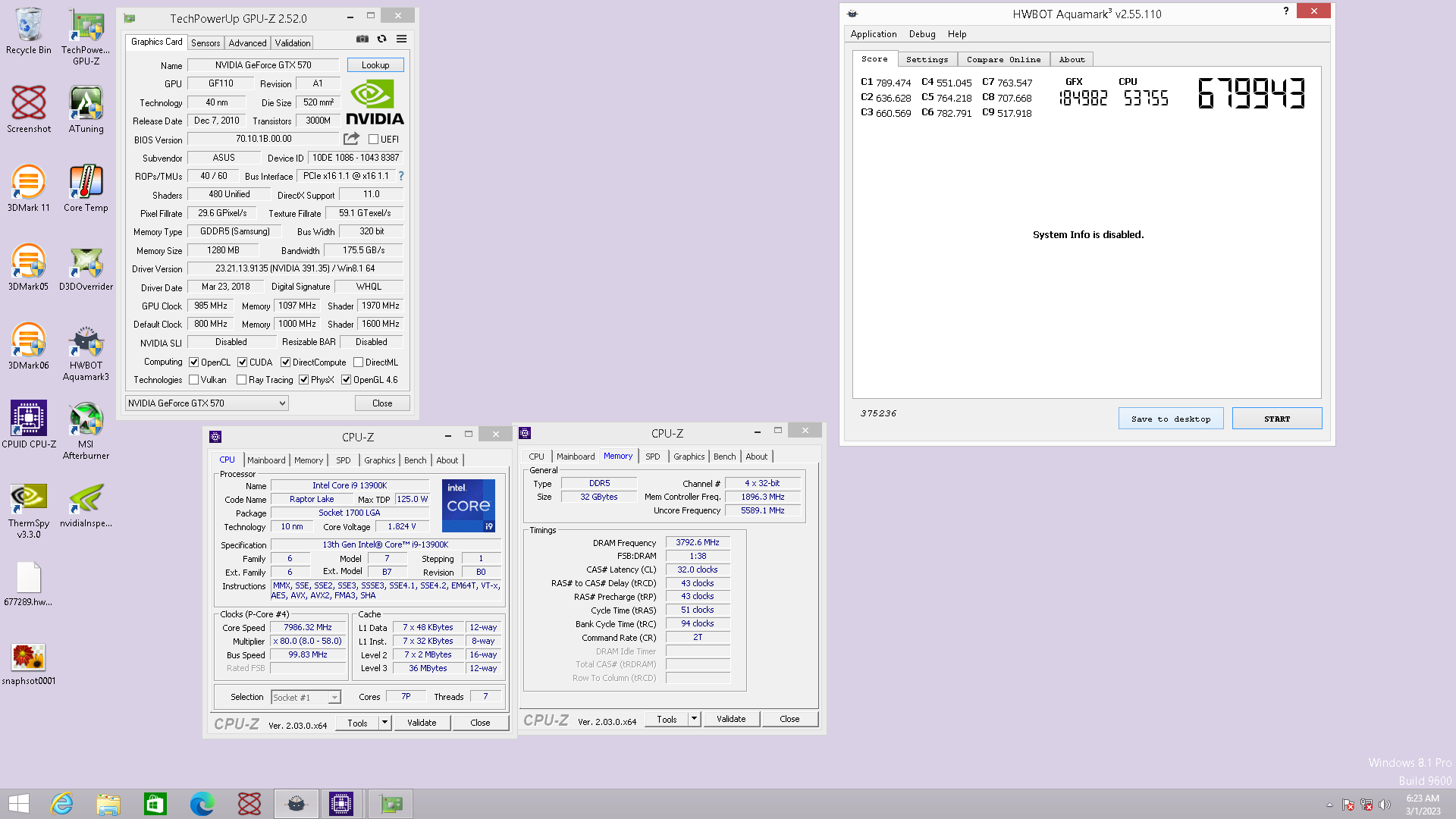The height and width of the screenshot is (819, 1456).
Task: Click BIOS version share/export icon in GPU-Z
Action: pos(351,139)
